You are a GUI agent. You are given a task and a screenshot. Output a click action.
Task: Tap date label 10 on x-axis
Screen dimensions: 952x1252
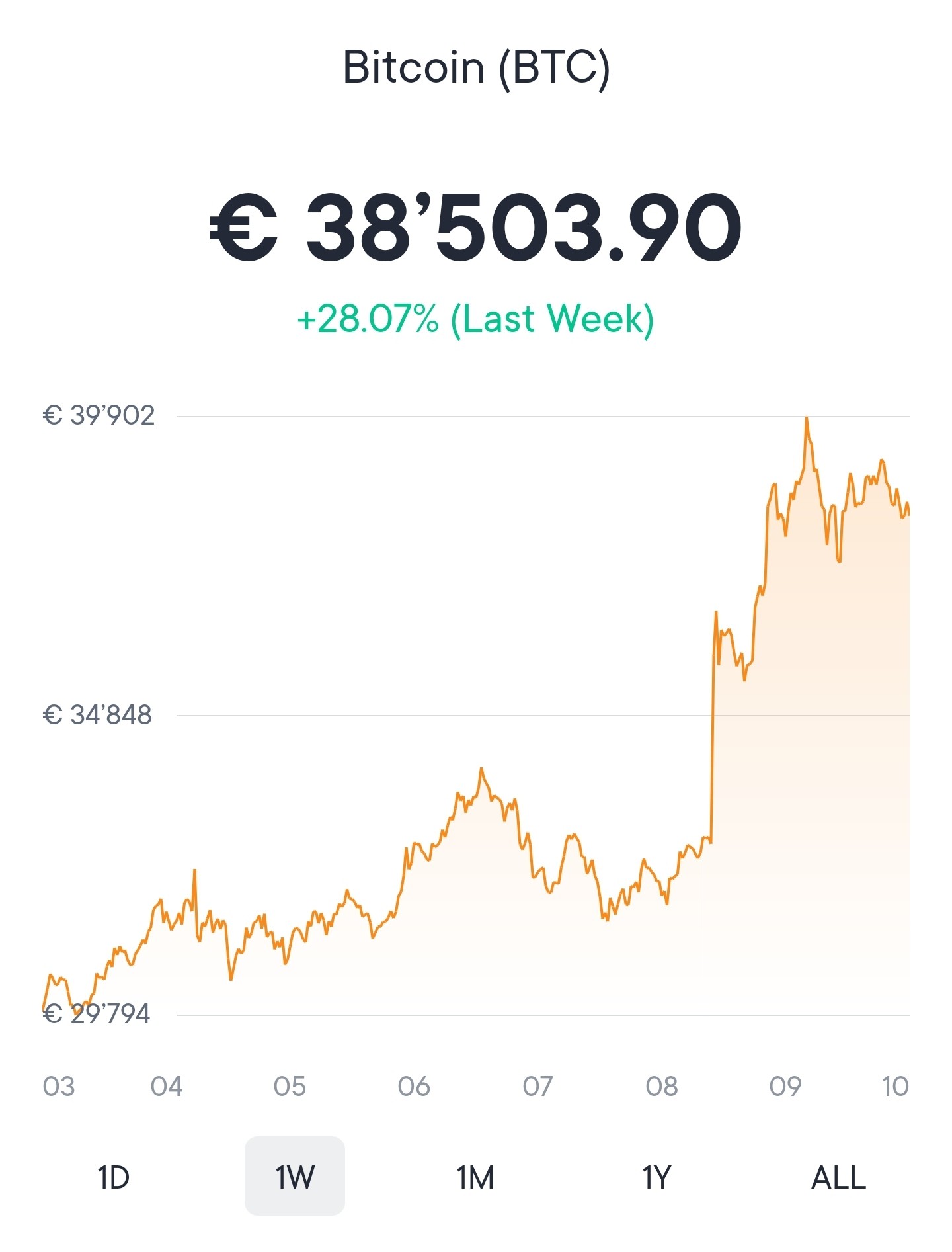(896, 1087)
